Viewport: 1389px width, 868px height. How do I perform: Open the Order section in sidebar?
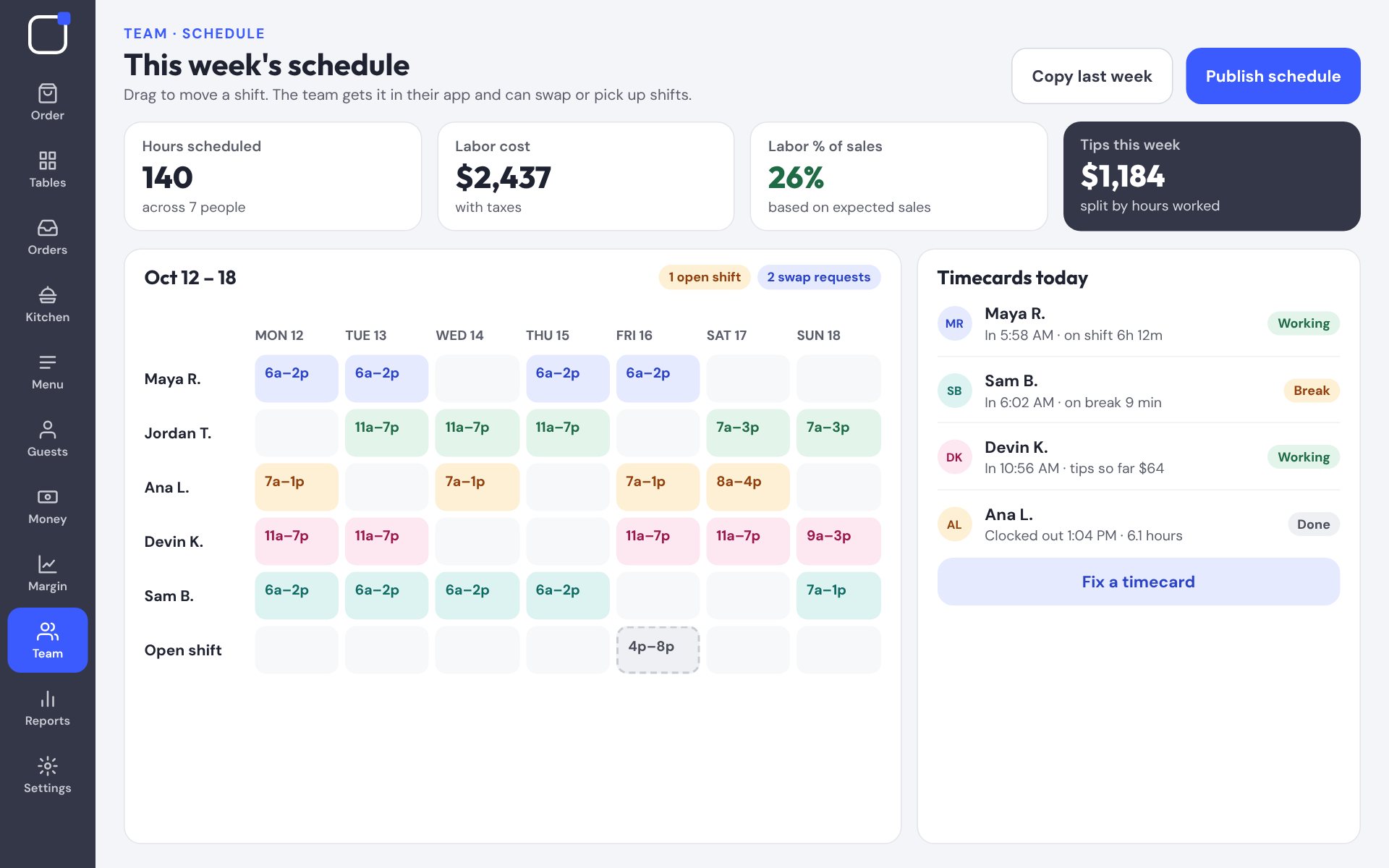tap(48, 102)
